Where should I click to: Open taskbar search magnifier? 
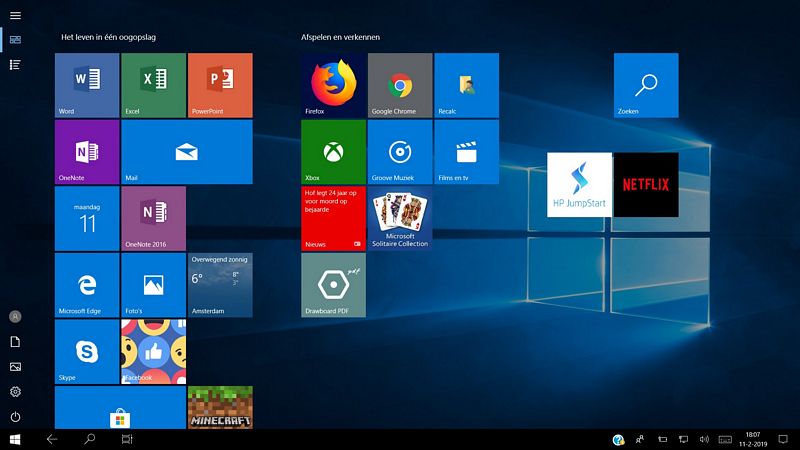coord(90,439)
